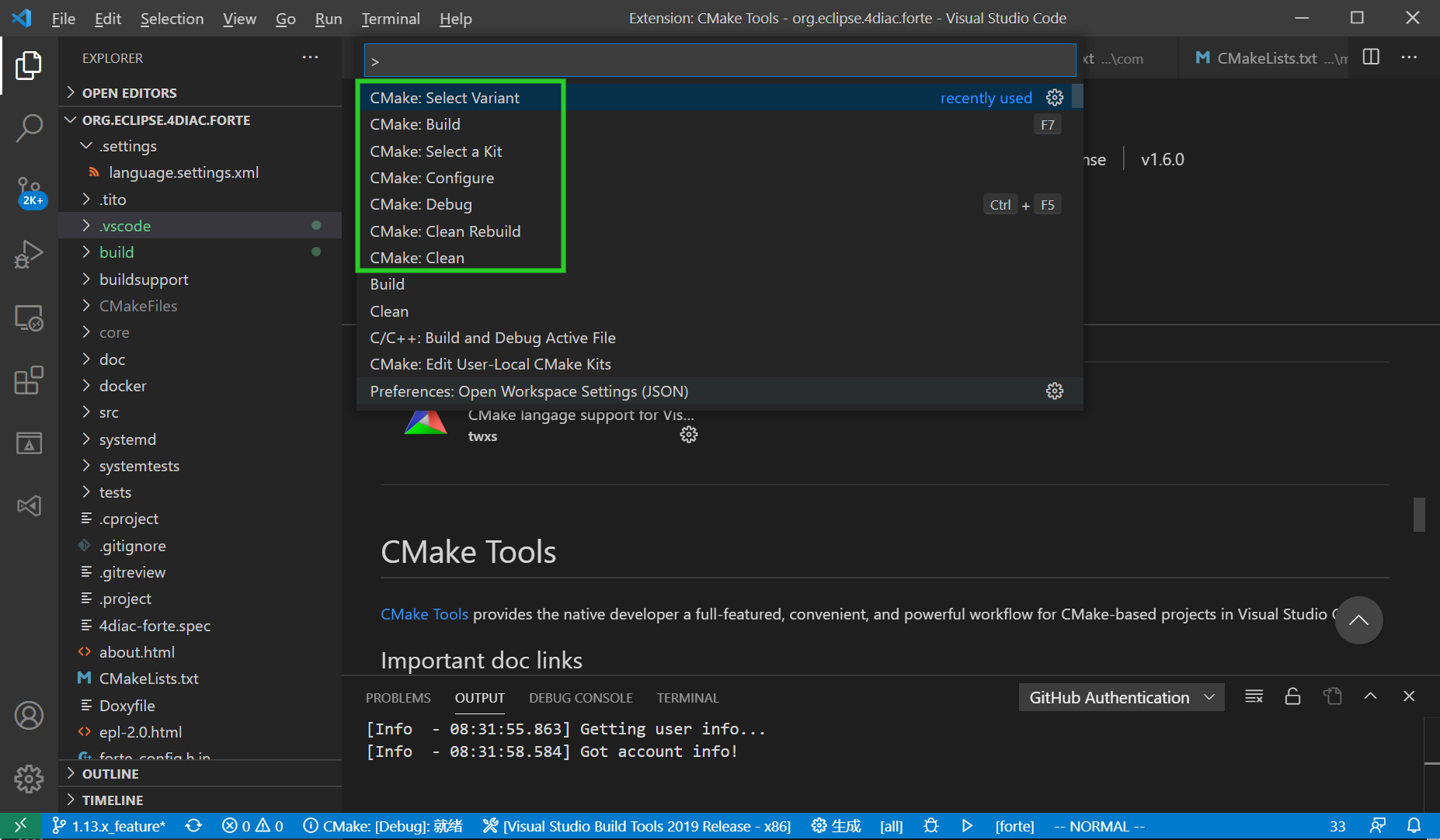Open the notifications bell
1440x840 pixels.
click(1414, 825)
